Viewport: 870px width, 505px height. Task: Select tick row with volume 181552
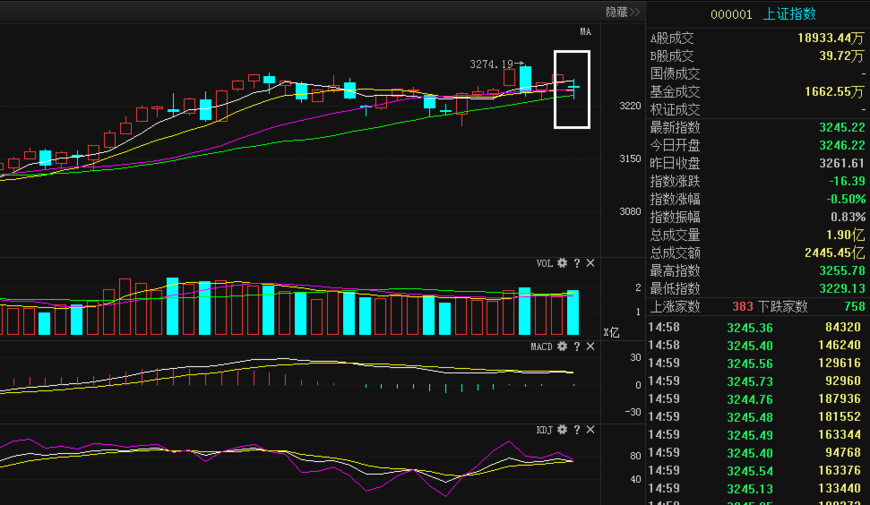pyautogui.click(x=757, y=417)
